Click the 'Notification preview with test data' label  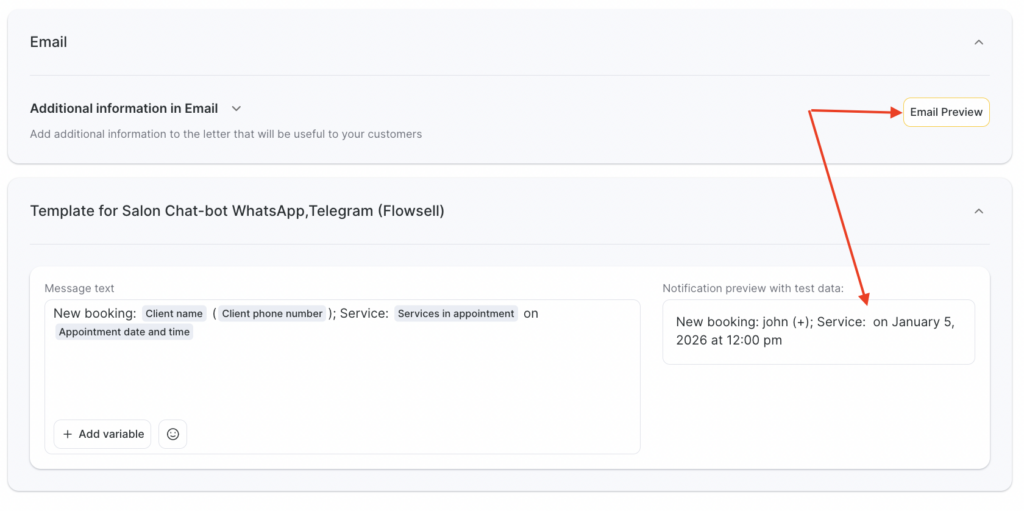(752, 288)
